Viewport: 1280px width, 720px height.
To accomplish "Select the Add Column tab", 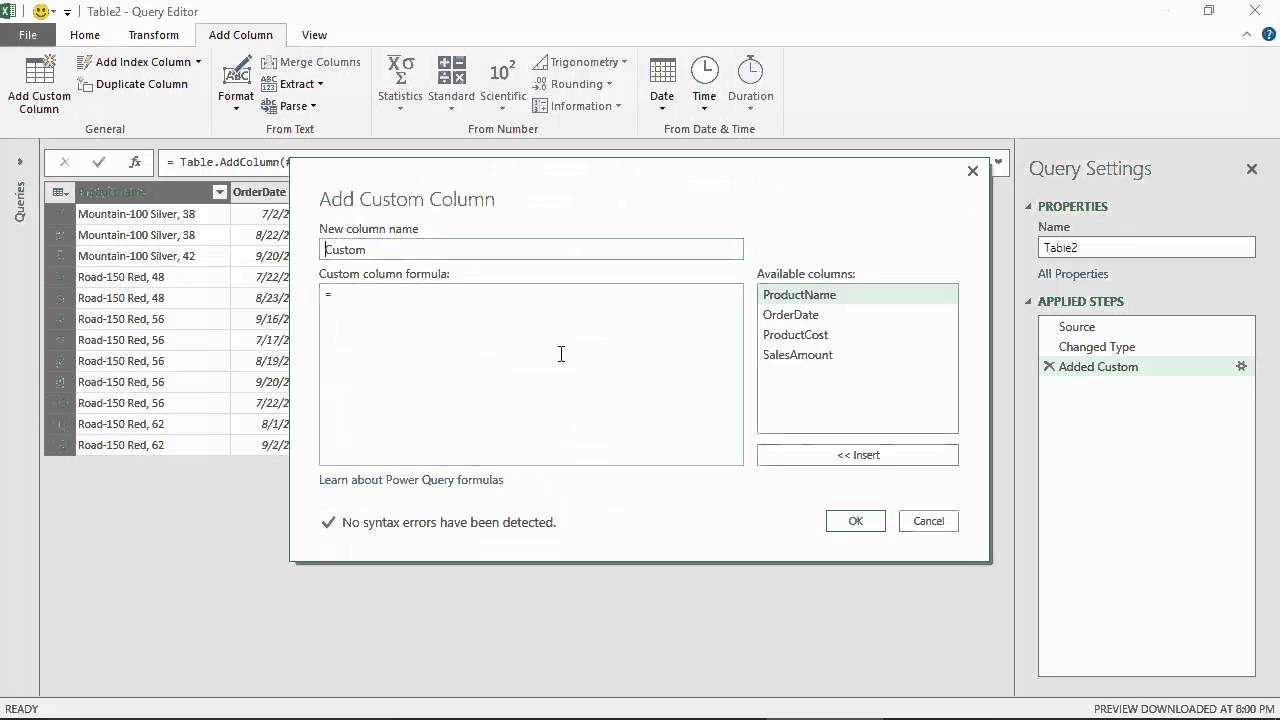I will coord(240,35).
